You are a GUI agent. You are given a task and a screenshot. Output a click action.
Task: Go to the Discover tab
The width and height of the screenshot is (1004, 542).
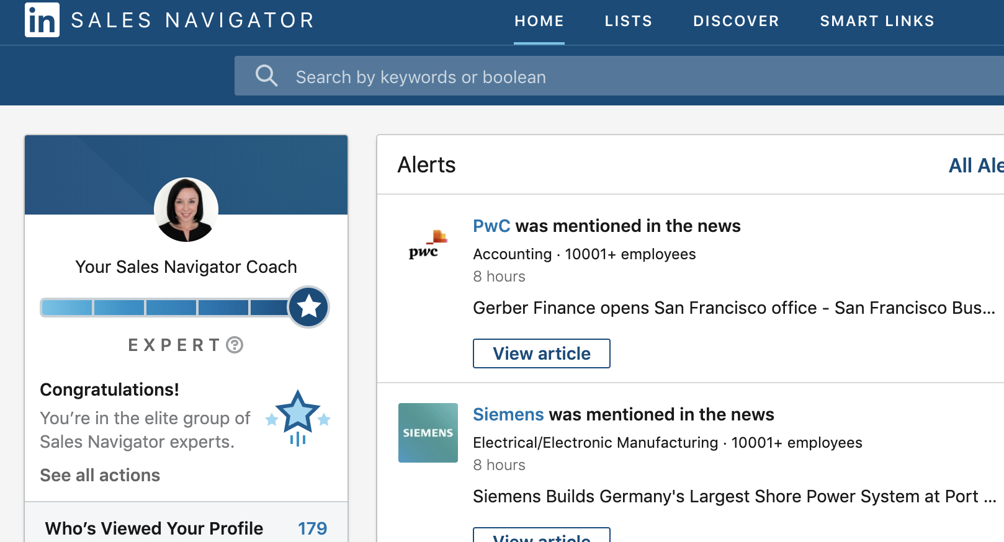(736, 21)
